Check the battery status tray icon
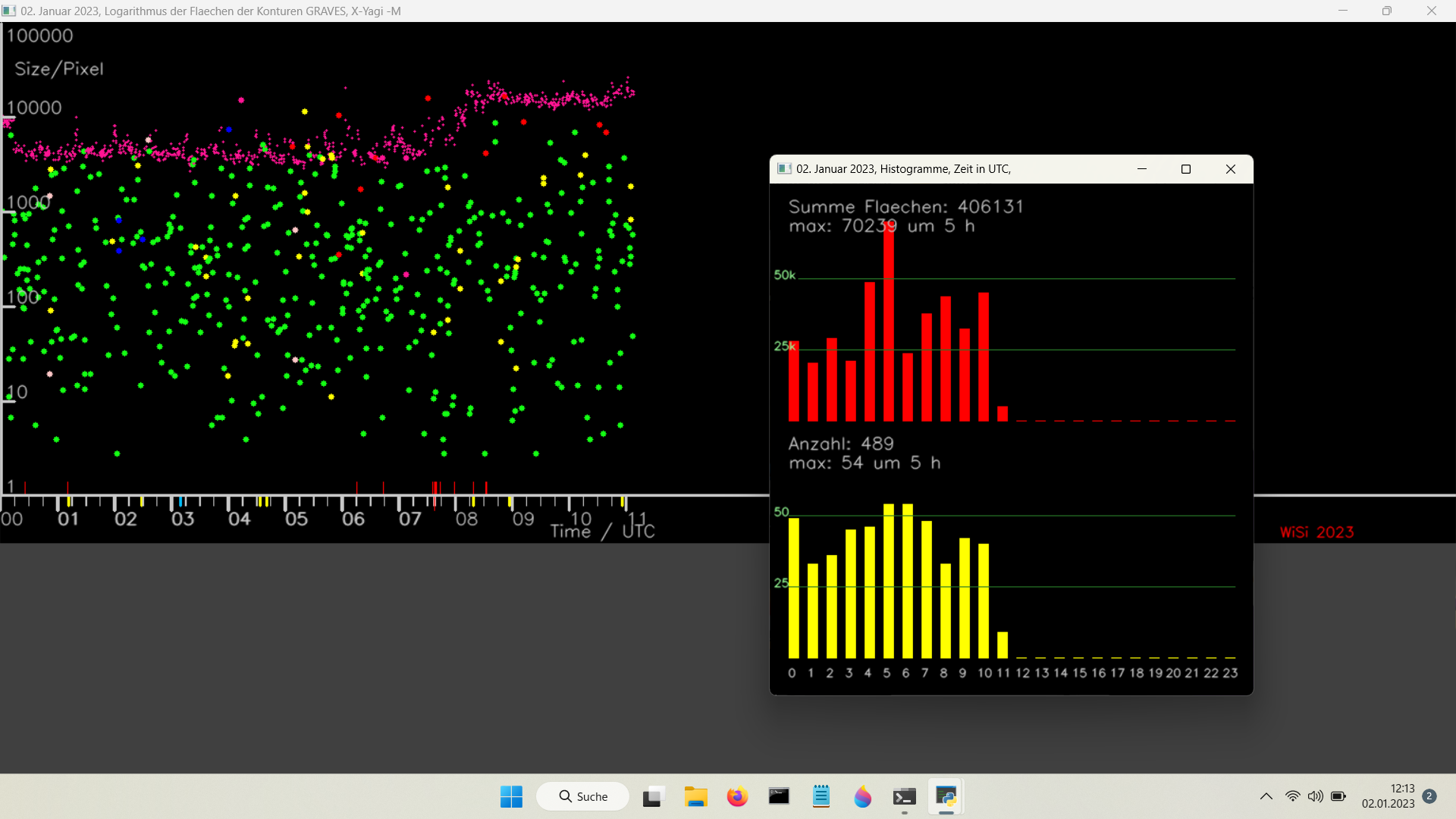 point(1338,796)
